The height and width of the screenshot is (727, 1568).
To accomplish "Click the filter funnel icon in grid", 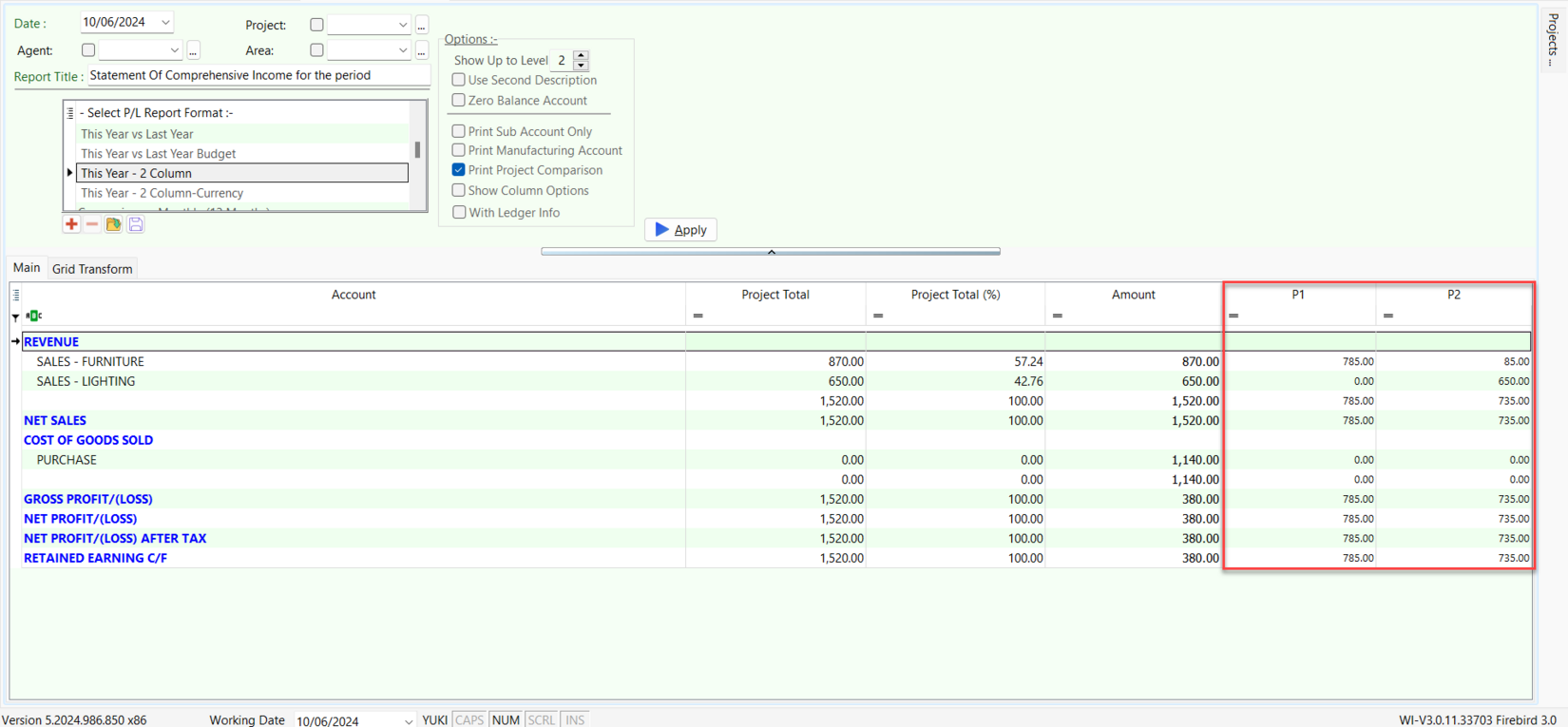I will 15,316.
